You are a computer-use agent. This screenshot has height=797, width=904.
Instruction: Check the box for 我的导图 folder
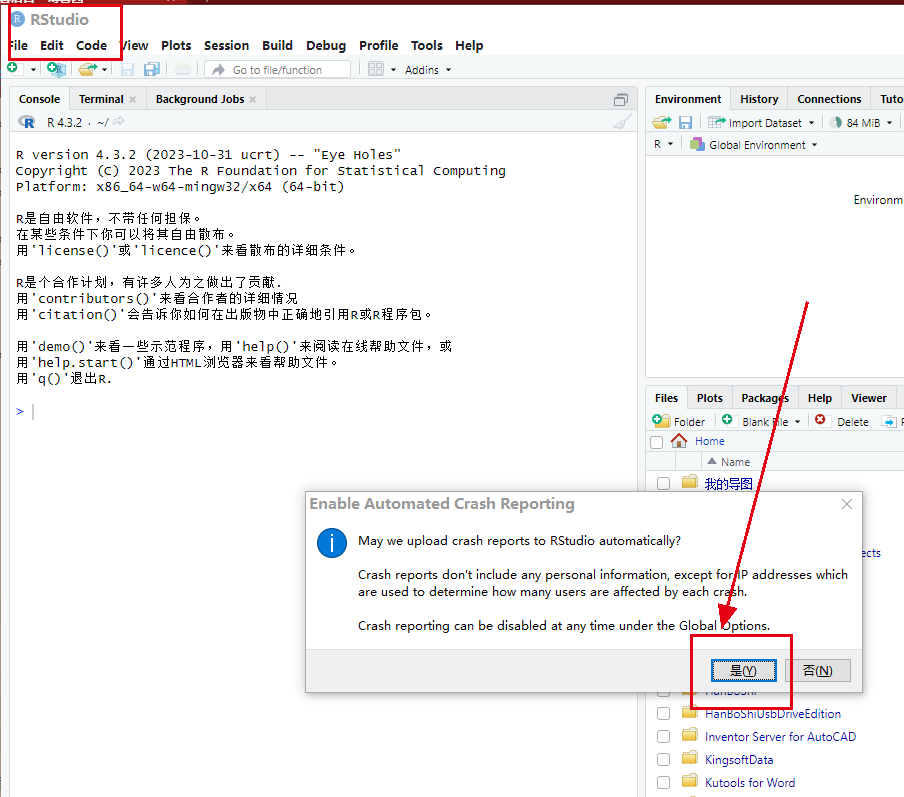click(664, 483)
